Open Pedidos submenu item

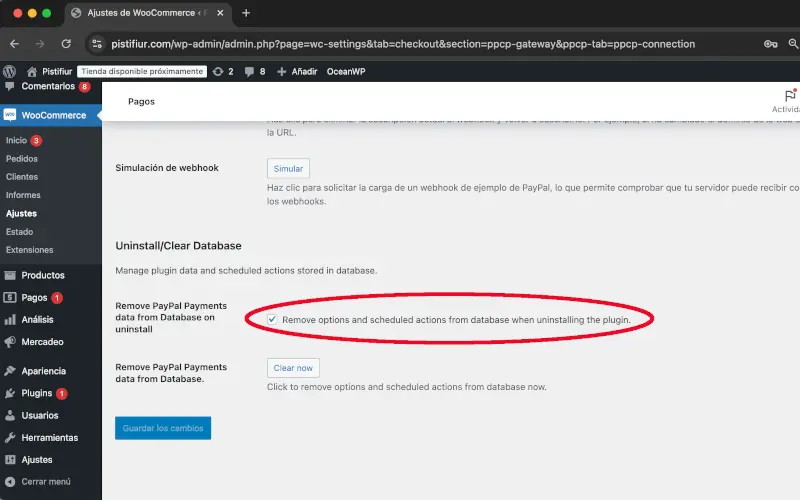(22, 159)
